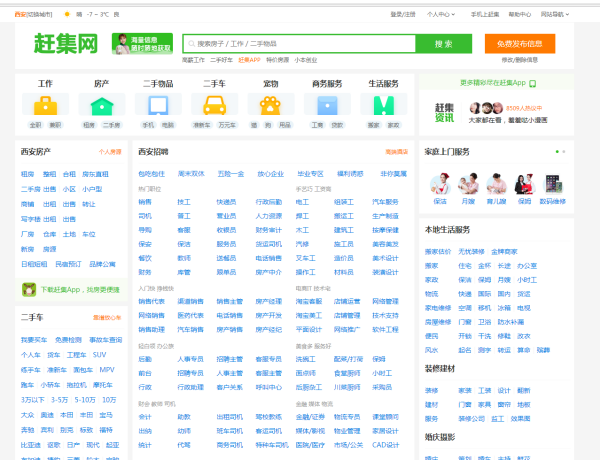The height and width of the screenshot is (460, 600).
Task: Expand the 网站导航 dropdown menu
Action: pos(554,15)
